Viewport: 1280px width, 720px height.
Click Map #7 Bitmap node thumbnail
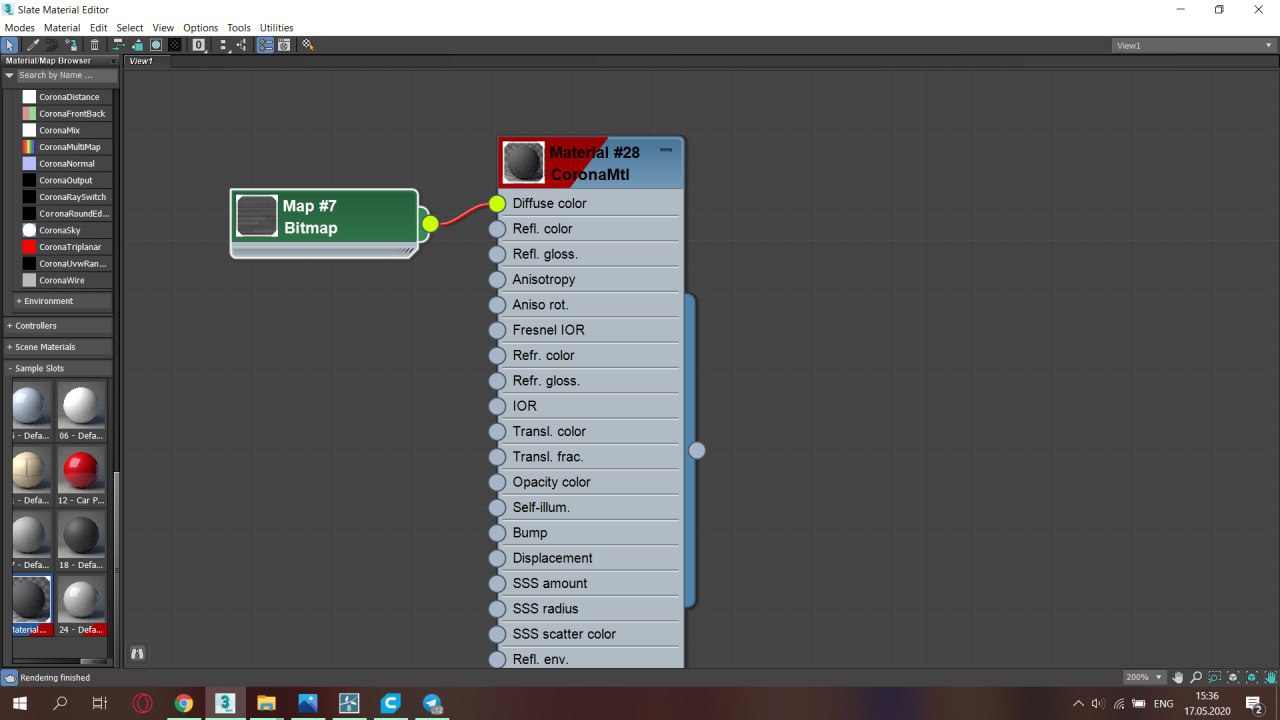(x=257, y=216)
